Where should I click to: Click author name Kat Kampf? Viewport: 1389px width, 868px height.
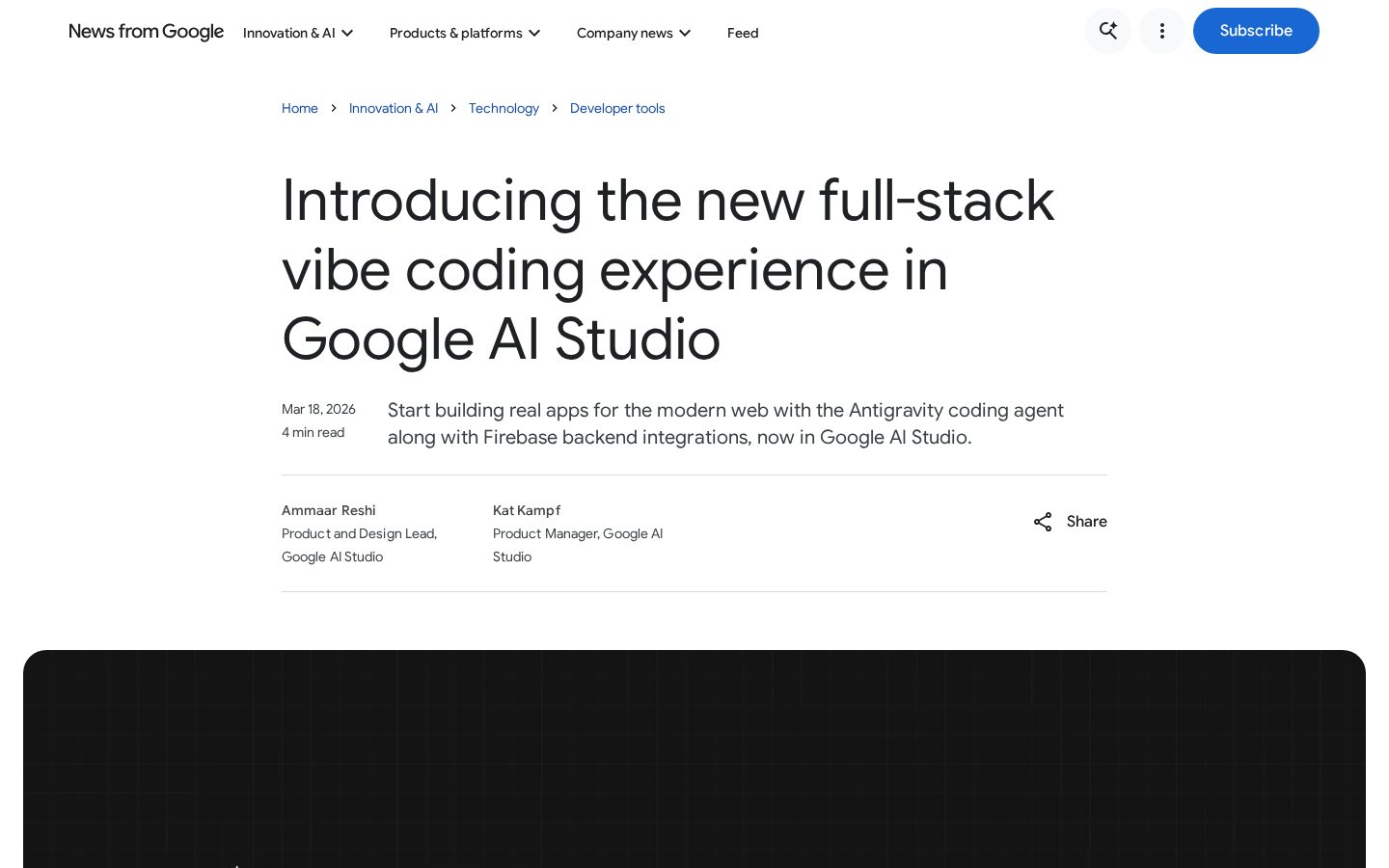pos(527,510)
